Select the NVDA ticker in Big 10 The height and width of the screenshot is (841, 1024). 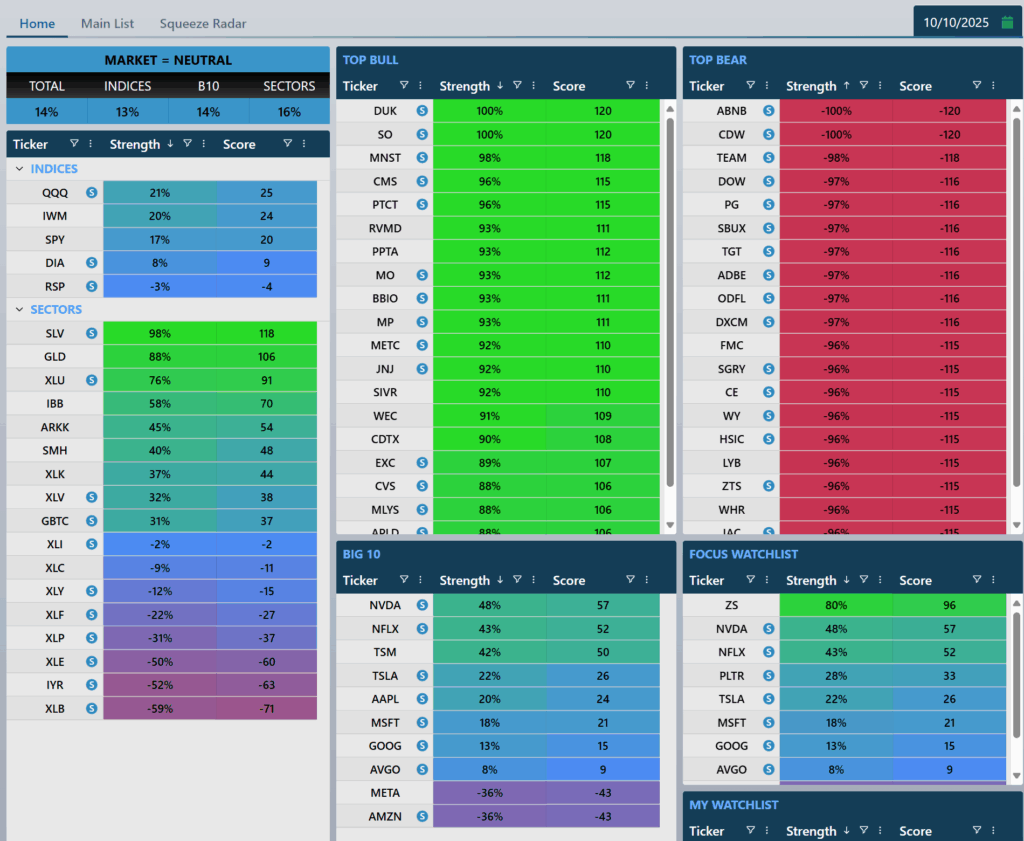(x=385, y=605)
